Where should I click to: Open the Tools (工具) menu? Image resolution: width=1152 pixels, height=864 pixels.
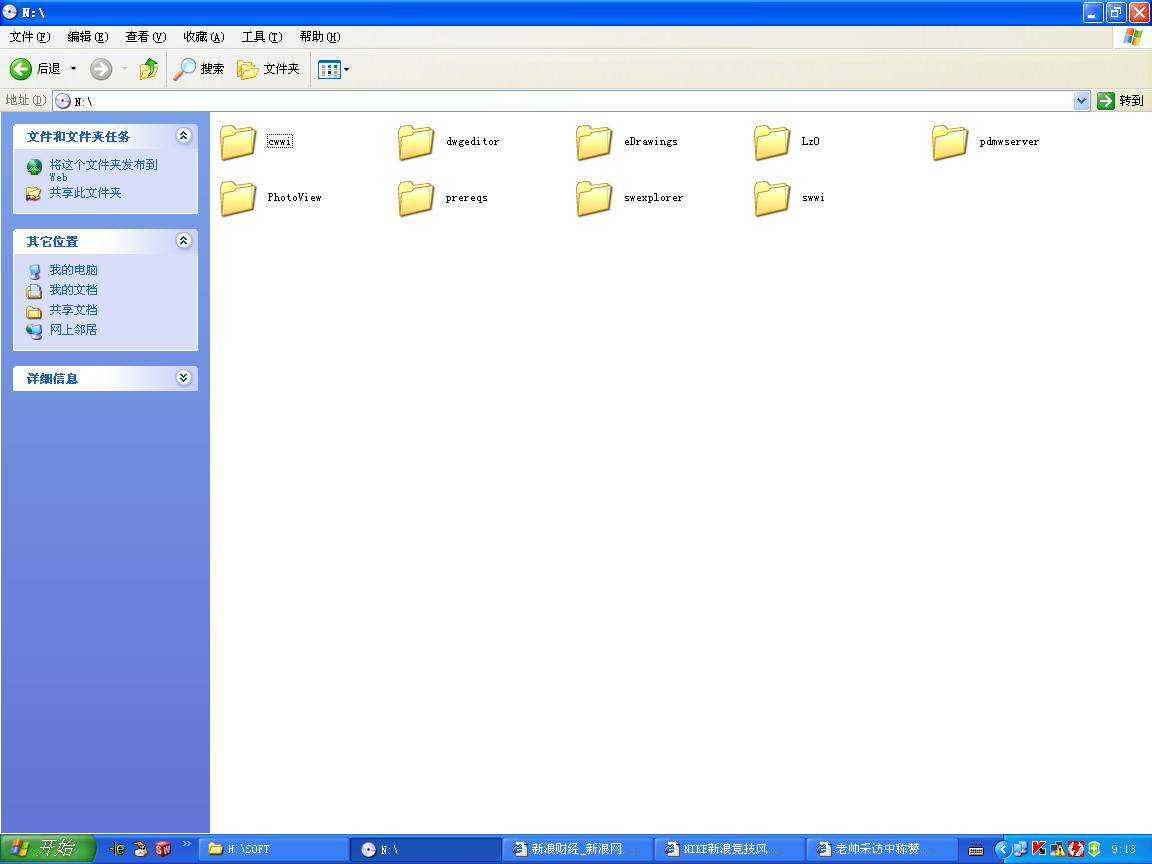pos(262,37)
